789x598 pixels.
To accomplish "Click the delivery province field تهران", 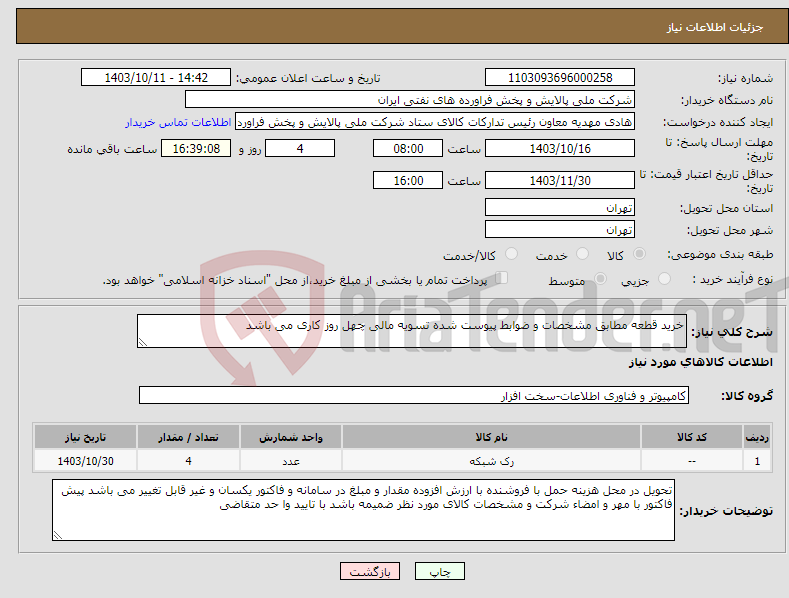I will [x=560, y=207].
